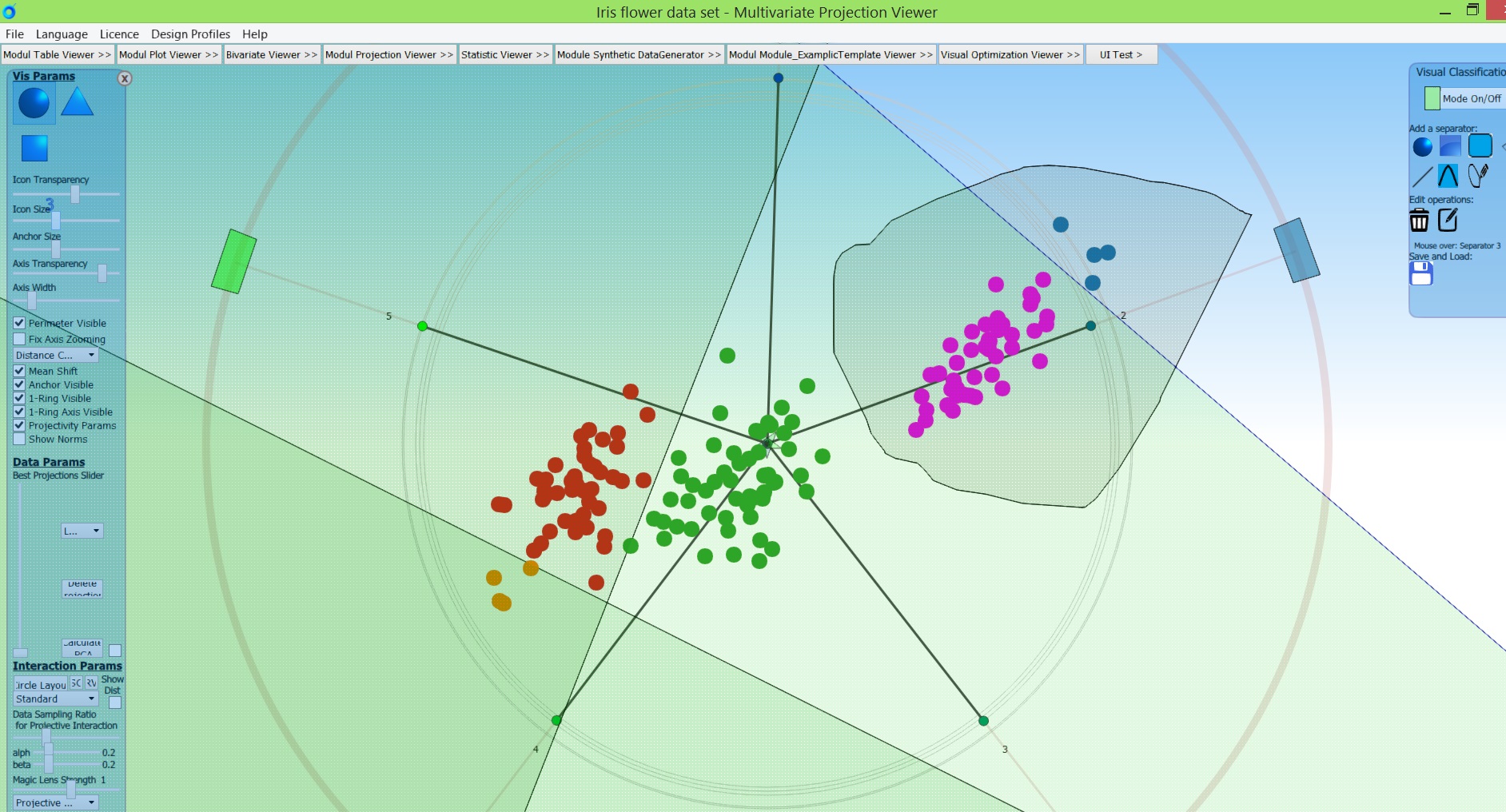Open the edit separator pencil tool
1506x812 pixels.
click(1448, 220)
